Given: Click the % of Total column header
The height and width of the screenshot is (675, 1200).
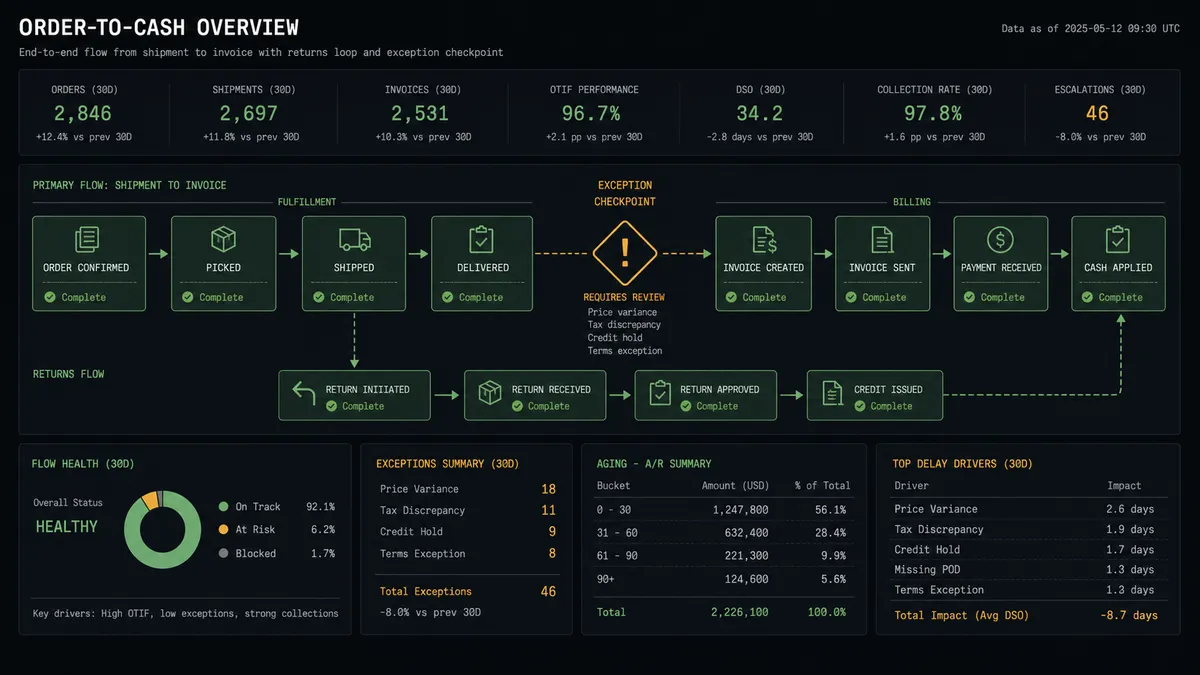Looking at the screenshot, I should click(823, 486).
